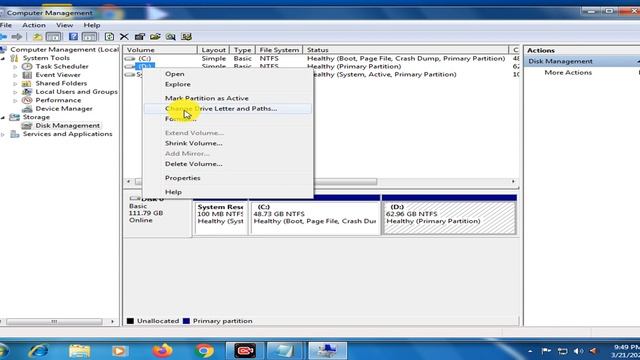Click the Explore magnifier toolbar icon
This screenshot has height=360, width=640.
click(x=171, y=37)
